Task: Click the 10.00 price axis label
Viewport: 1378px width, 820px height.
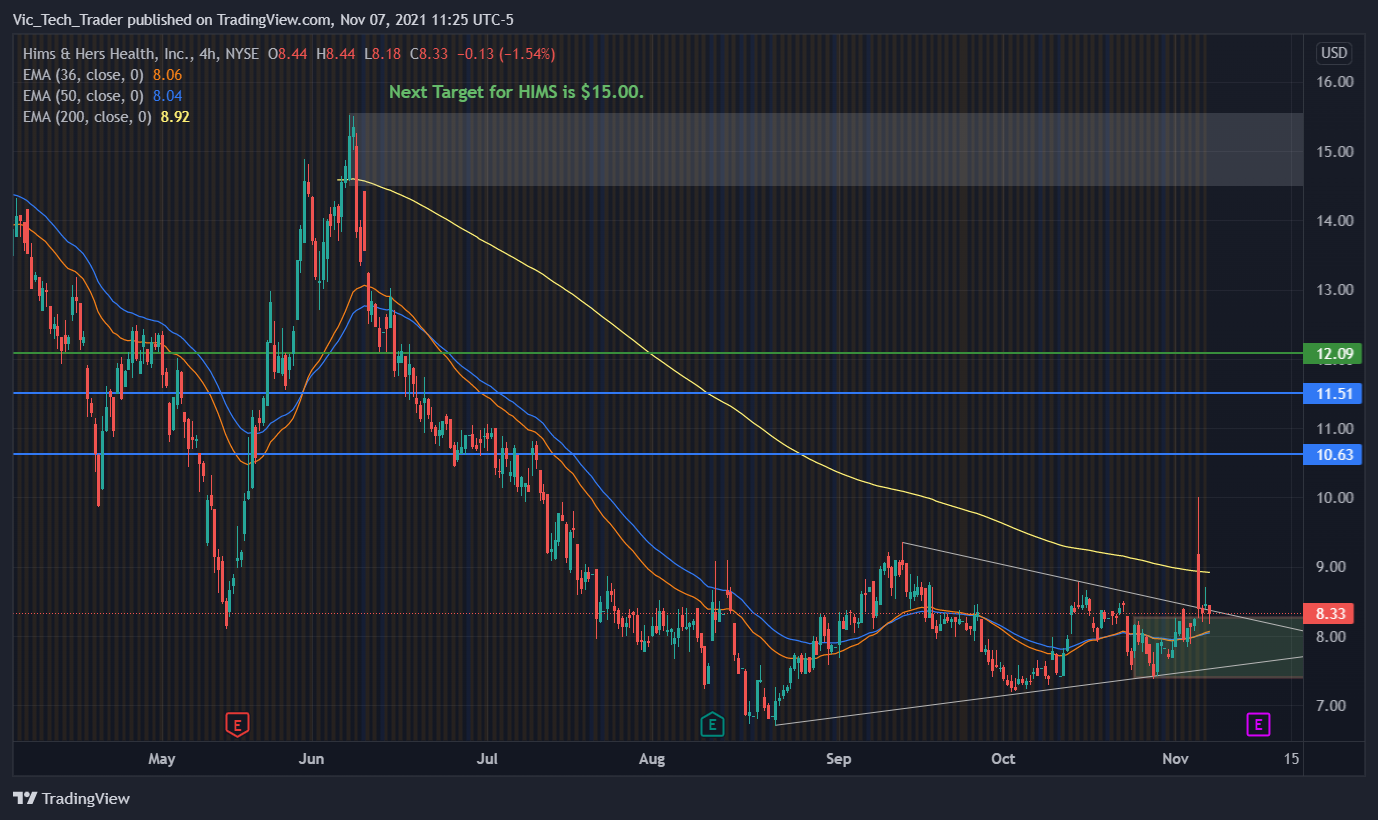Action: pyautogui.click(x=1337, y=498)
